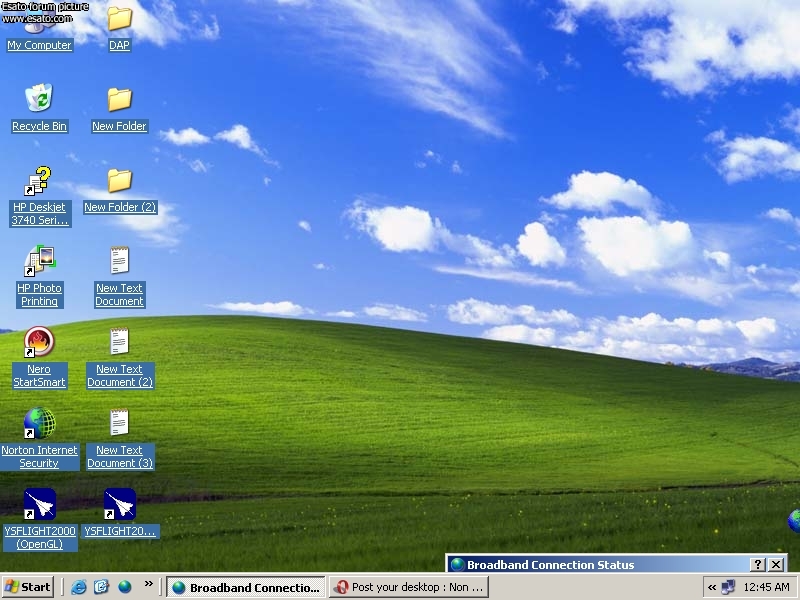Launch Internet Explorer from Quick Launch
800x600 pixels.
pos(79,587)
